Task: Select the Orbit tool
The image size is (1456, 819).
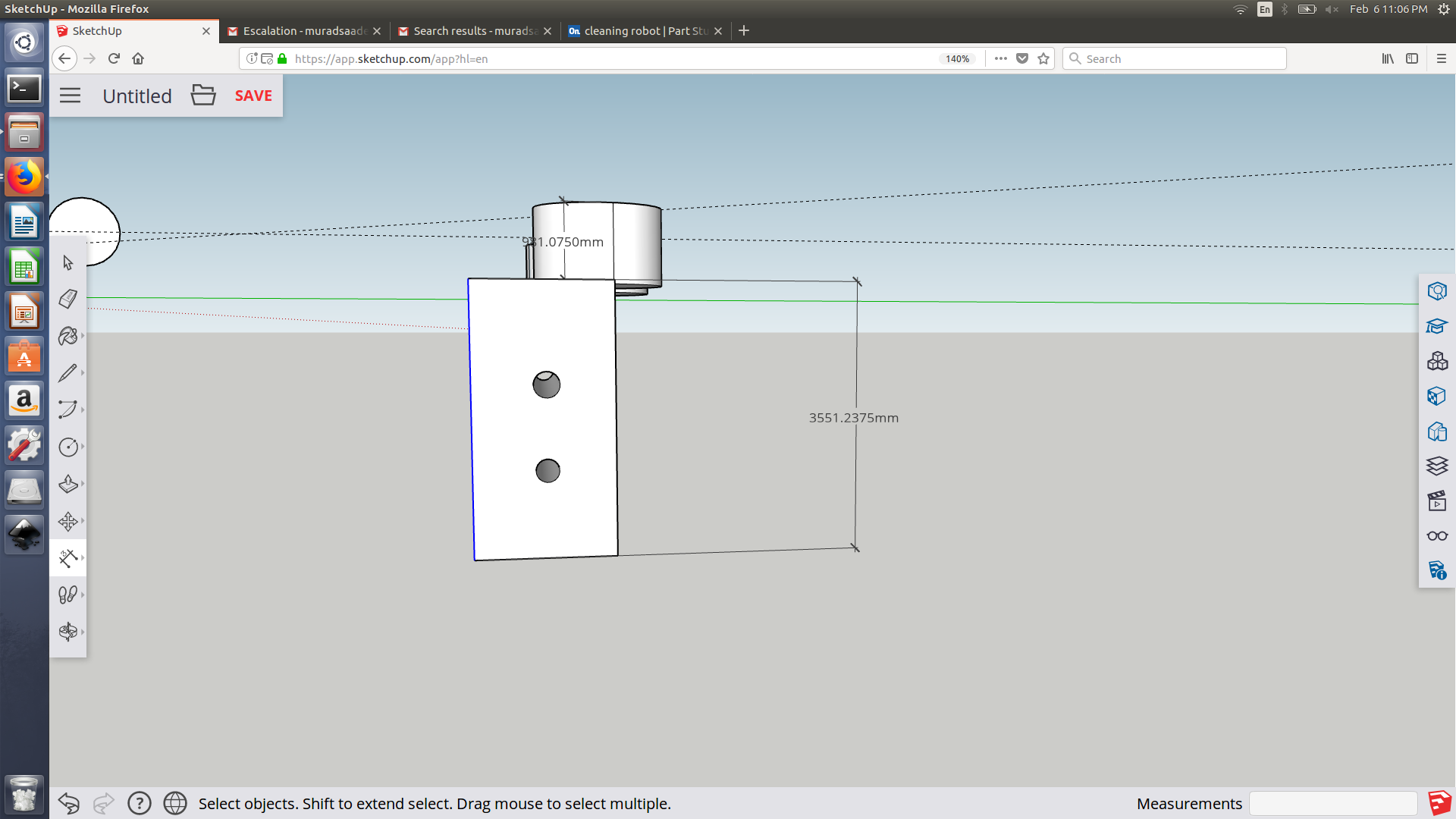Action: click(x=67, y=632)
